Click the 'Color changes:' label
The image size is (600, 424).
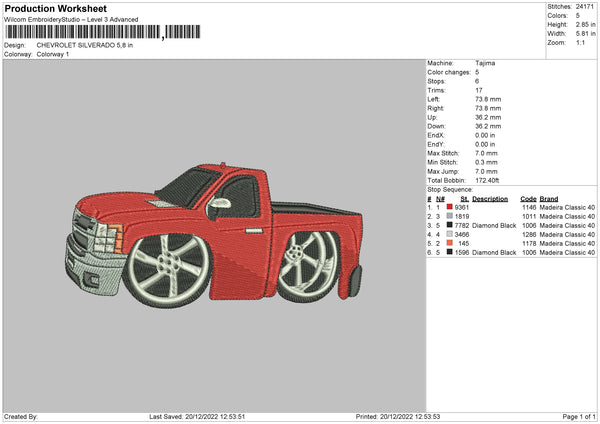[449, 72]
